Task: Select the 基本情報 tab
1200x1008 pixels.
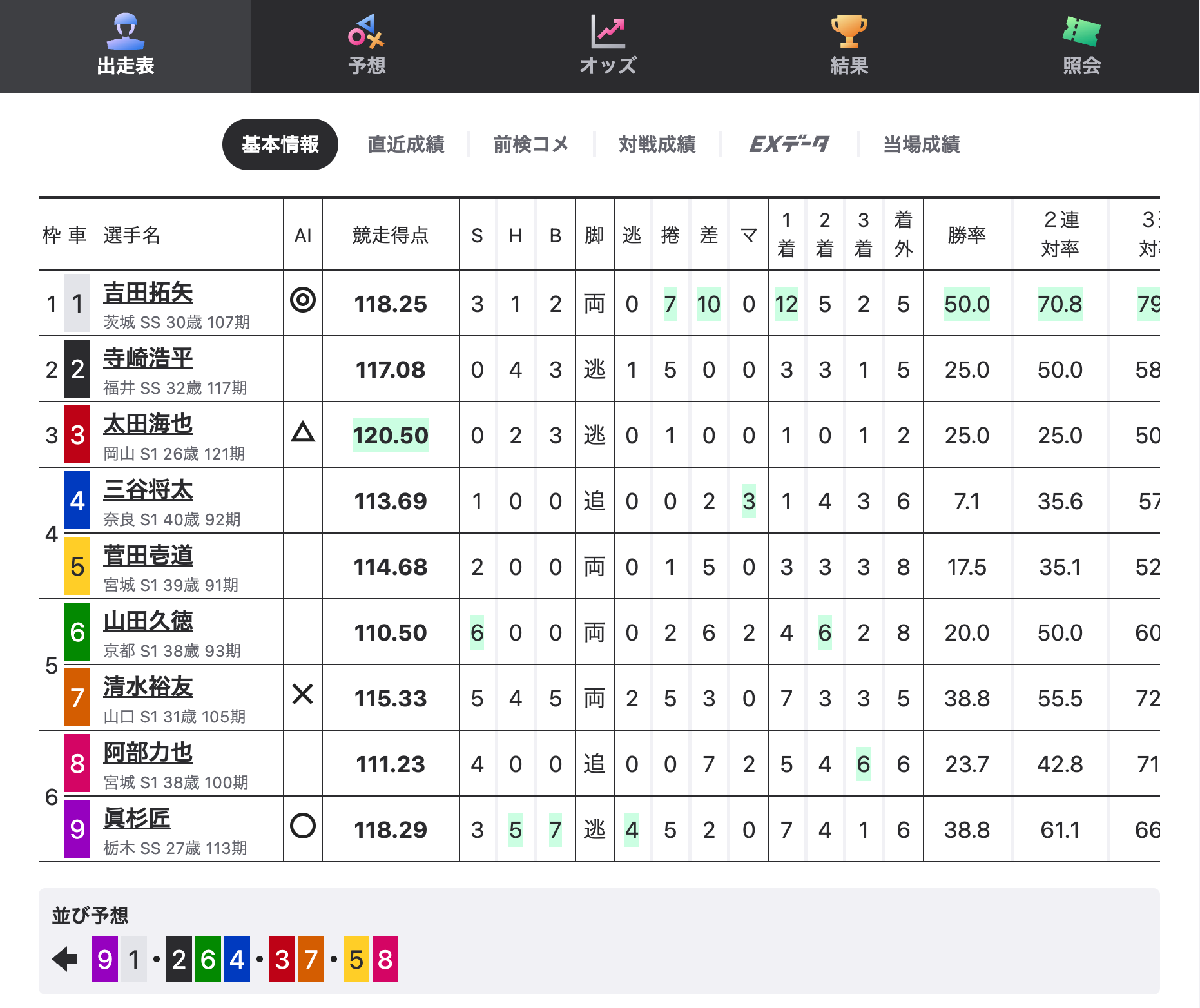Action: [280, 144]
